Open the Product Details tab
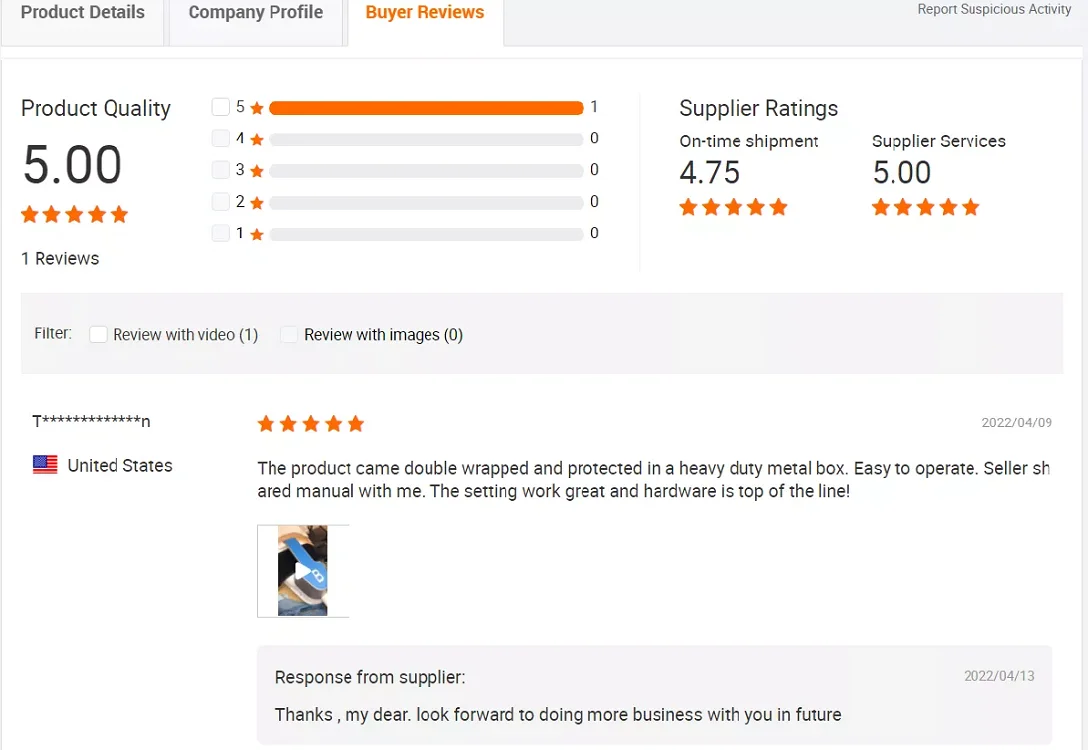The image size is (1088, 750). tap(83, 13)
